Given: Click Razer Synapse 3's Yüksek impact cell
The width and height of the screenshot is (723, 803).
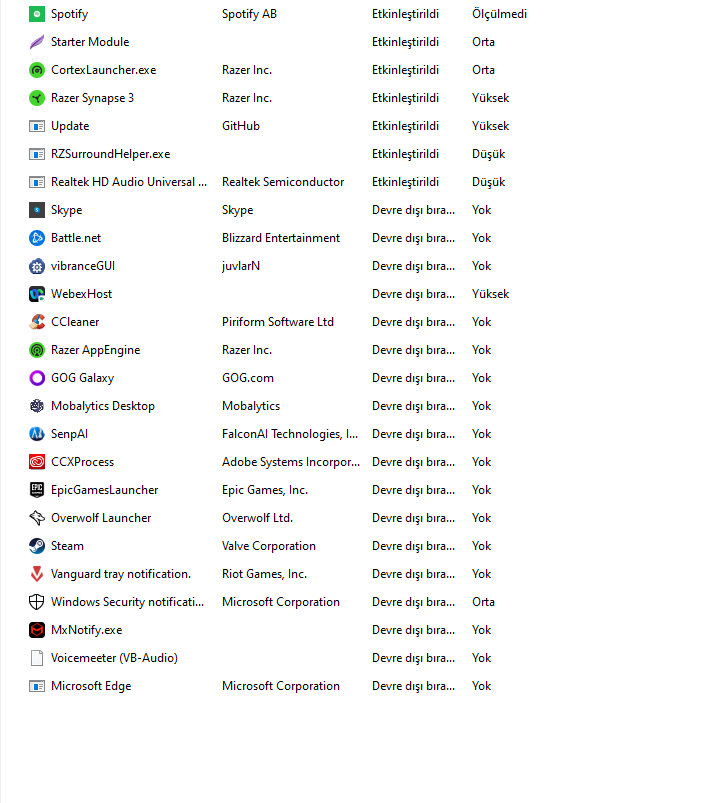Looking at the screenshot, I should (491, 98).
